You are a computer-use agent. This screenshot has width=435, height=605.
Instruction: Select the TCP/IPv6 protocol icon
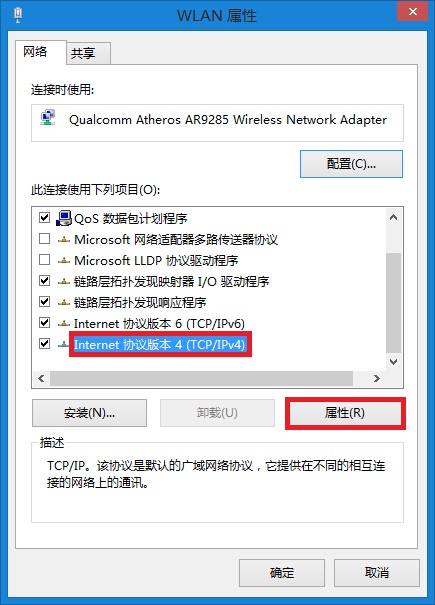pyautogui.click(x=64, y=324)
